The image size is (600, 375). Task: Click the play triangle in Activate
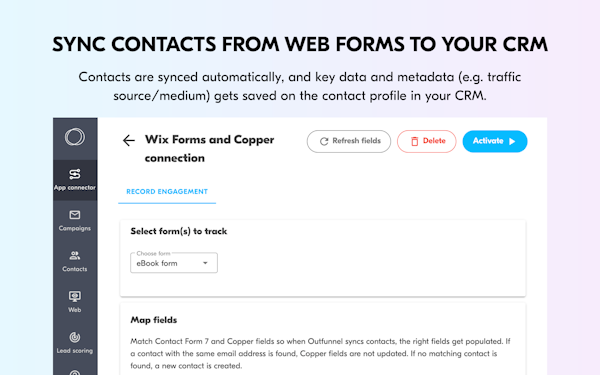click(512, 141)
